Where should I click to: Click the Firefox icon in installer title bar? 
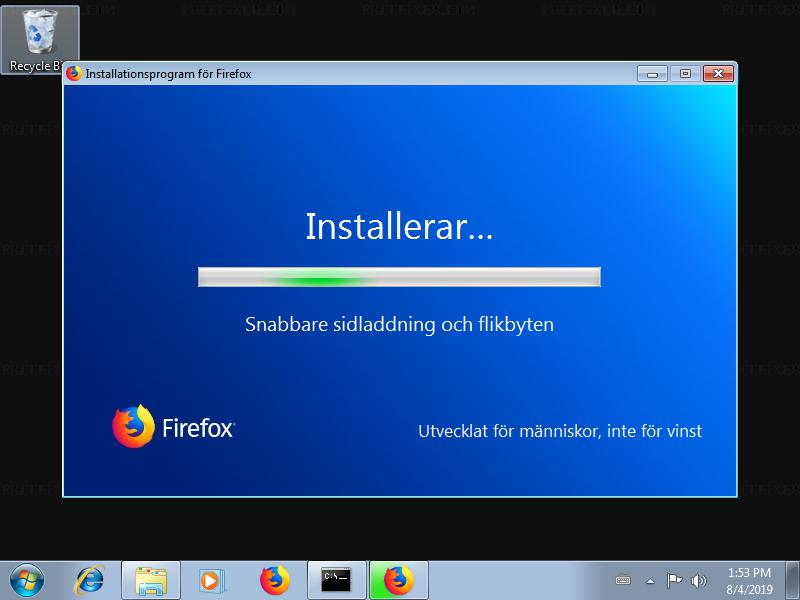pos(74,73)
